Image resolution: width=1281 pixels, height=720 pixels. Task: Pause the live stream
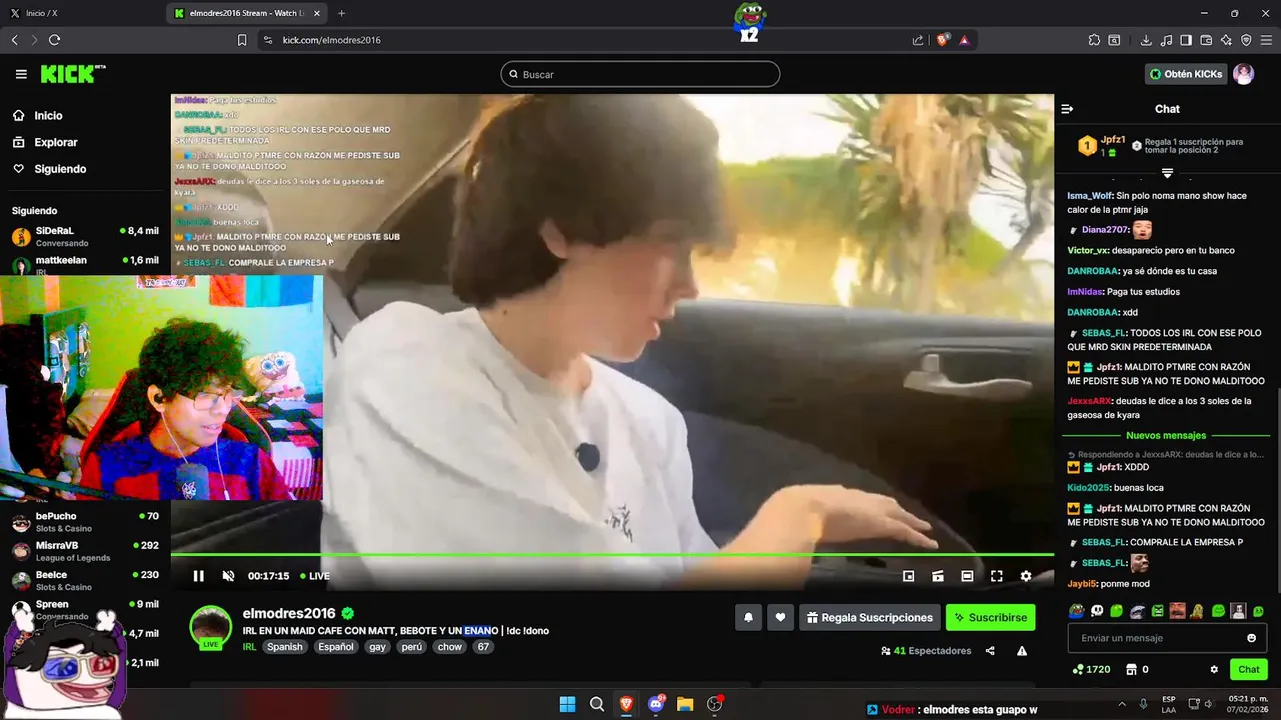198,576
